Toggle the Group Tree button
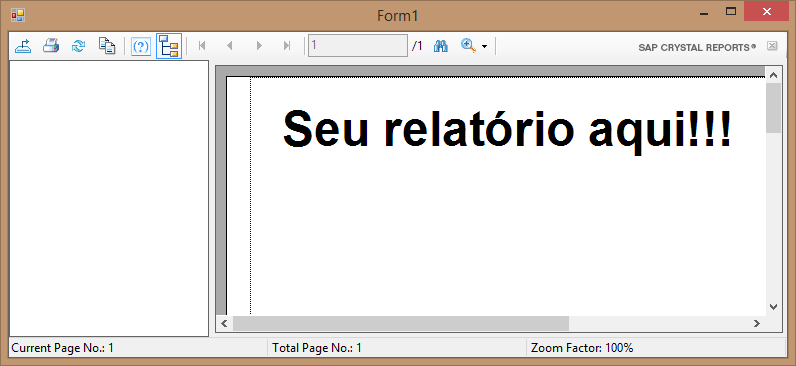The image size is (796, 366). tap(169, 46)
